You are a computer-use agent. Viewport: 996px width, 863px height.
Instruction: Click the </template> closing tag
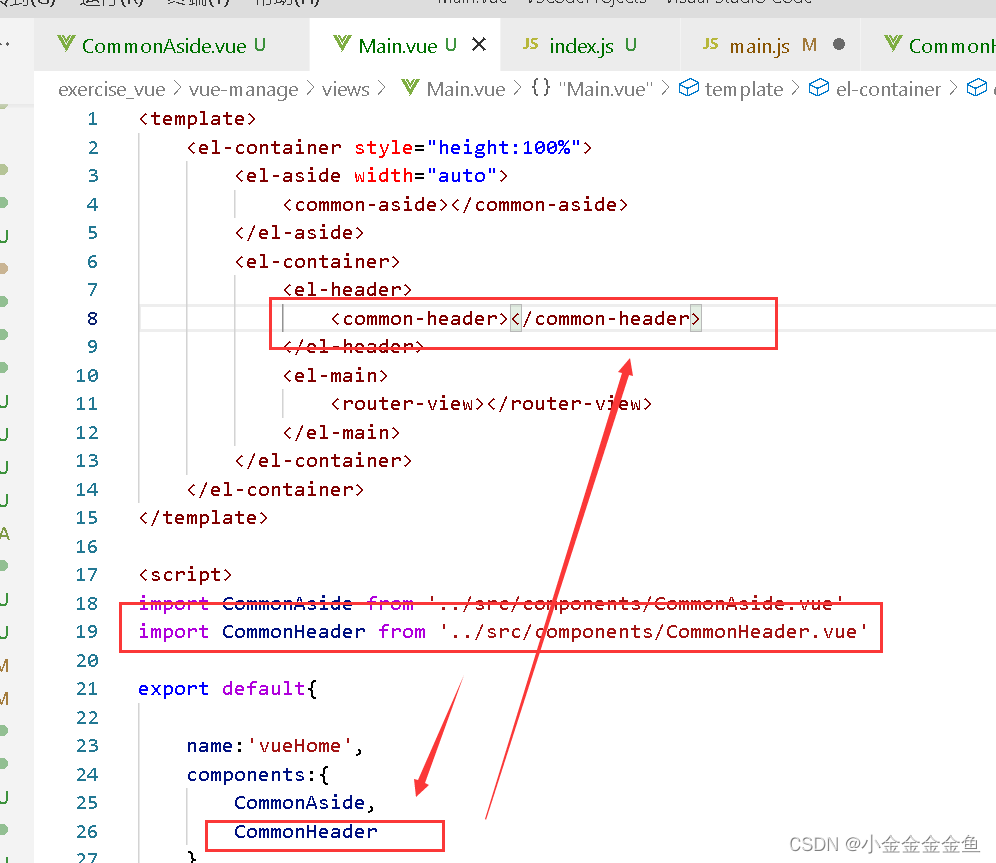(x=203, y=518)
